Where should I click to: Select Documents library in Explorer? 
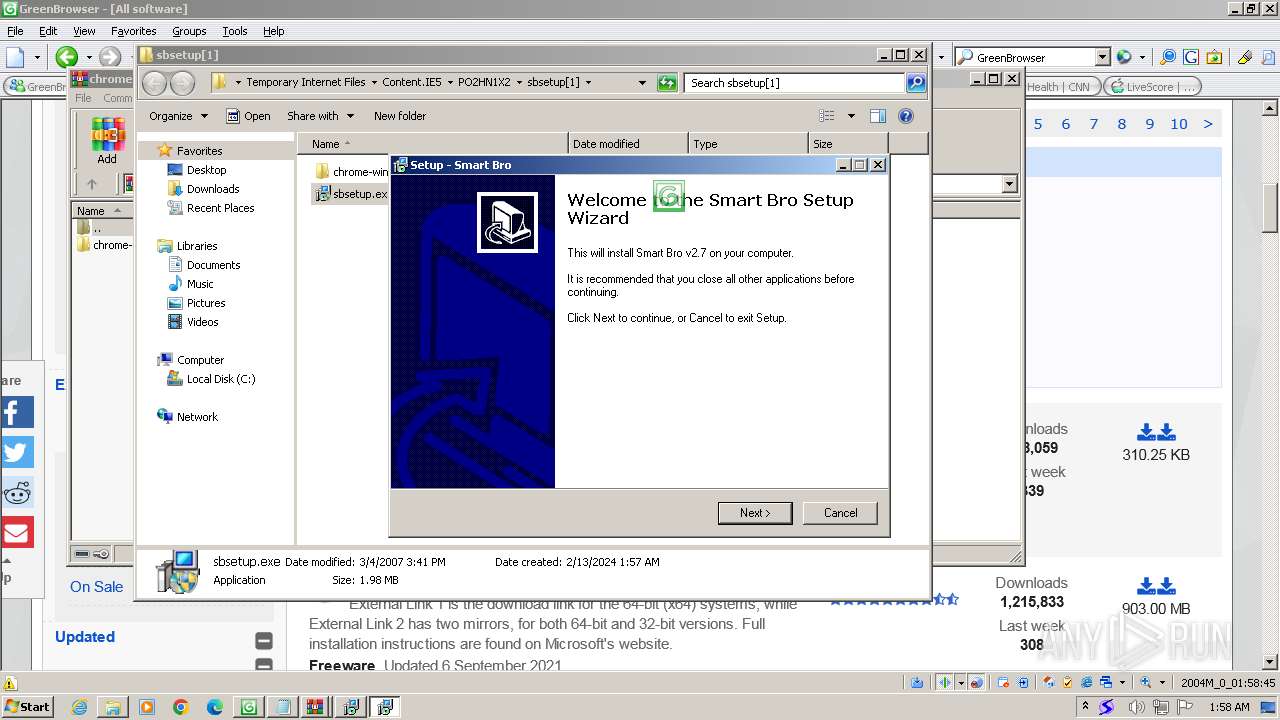[213, 265]
